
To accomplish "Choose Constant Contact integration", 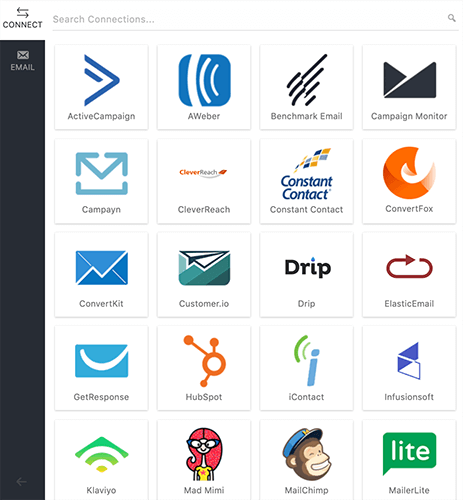I will pyautogui.click(x=306, y=181).
